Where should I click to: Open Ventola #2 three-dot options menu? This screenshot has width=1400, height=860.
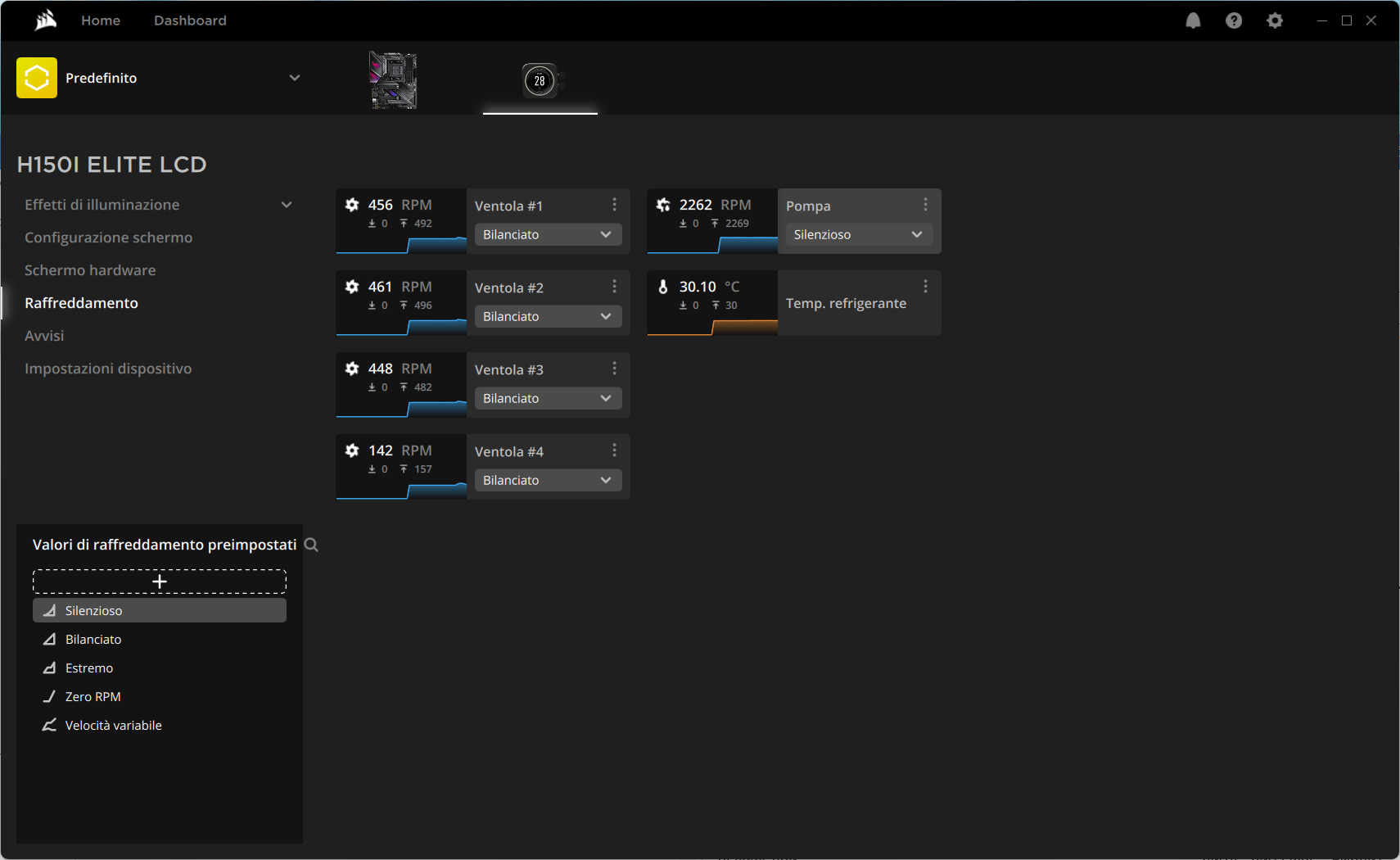tap(614, 287)
